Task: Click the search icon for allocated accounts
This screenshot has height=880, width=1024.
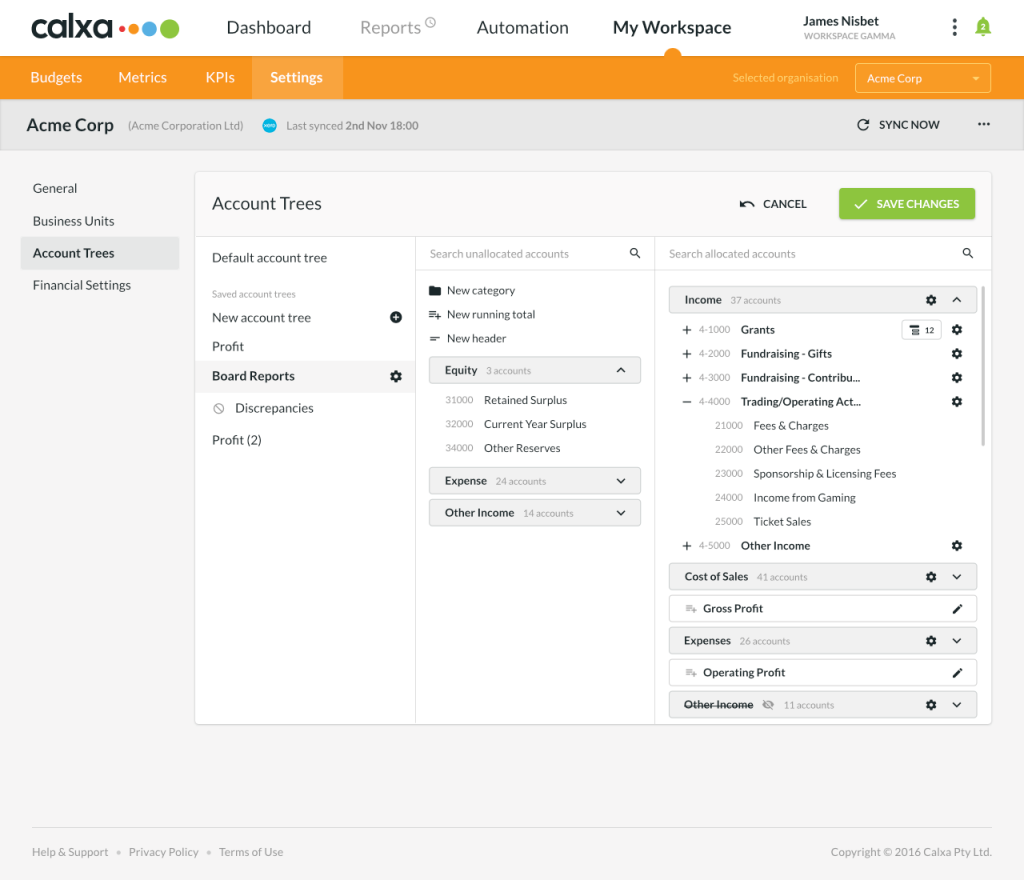Action: point(968,253)
